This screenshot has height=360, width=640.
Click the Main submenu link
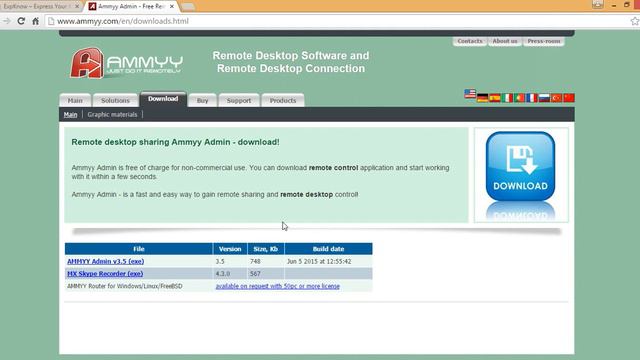[x=70, y=115]
